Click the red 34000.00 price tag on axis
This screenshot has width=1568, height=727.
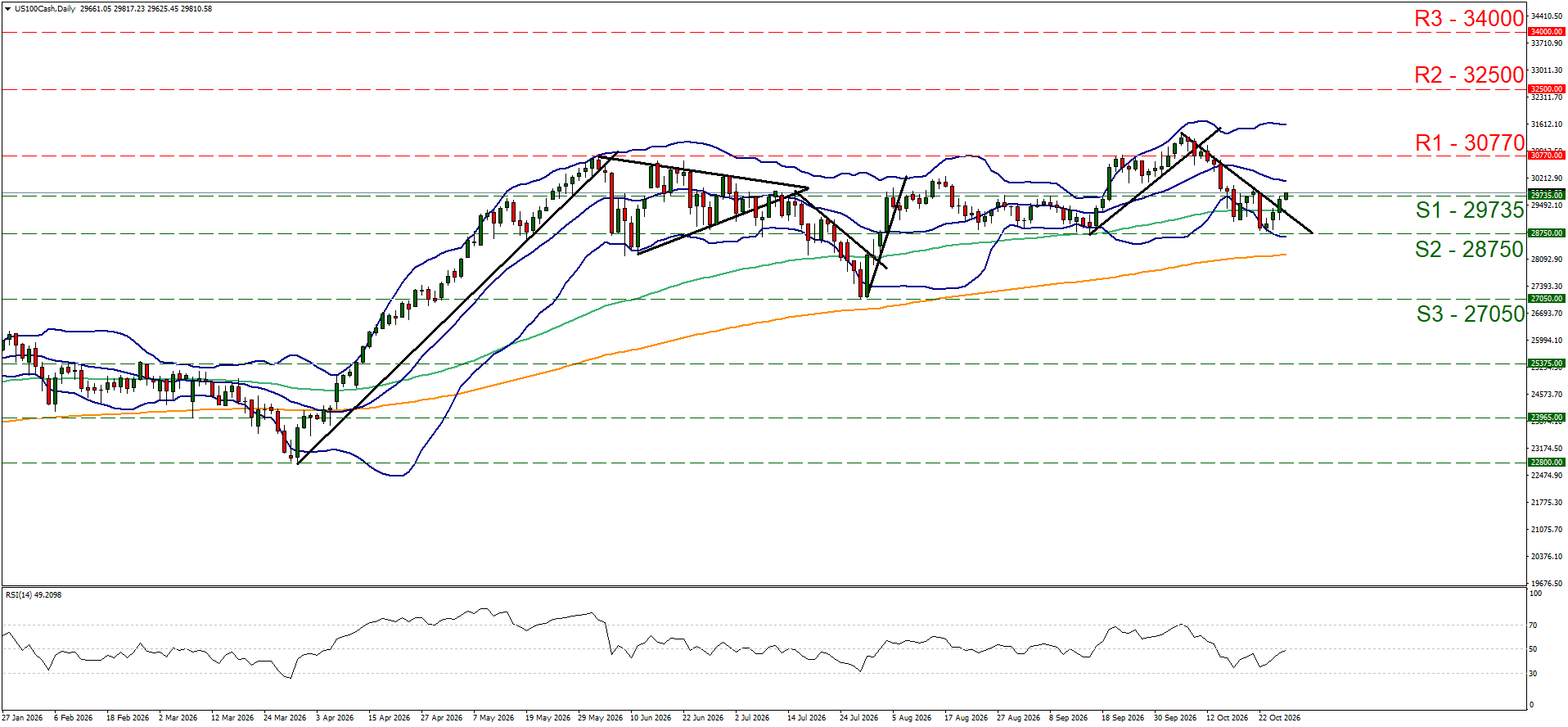(x=1546, y=32)
